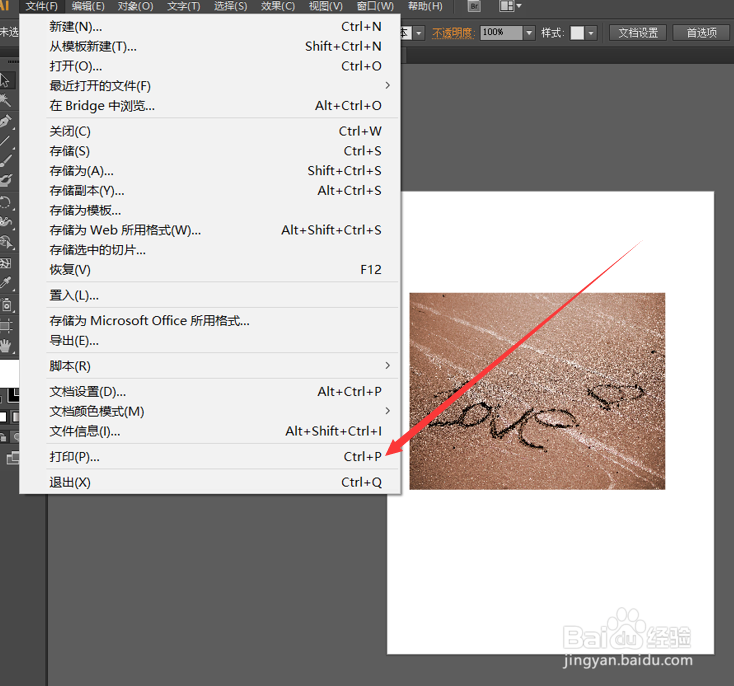Select the Line Segment tool
This screenshot has width=734, height=686.
[6, 141]
